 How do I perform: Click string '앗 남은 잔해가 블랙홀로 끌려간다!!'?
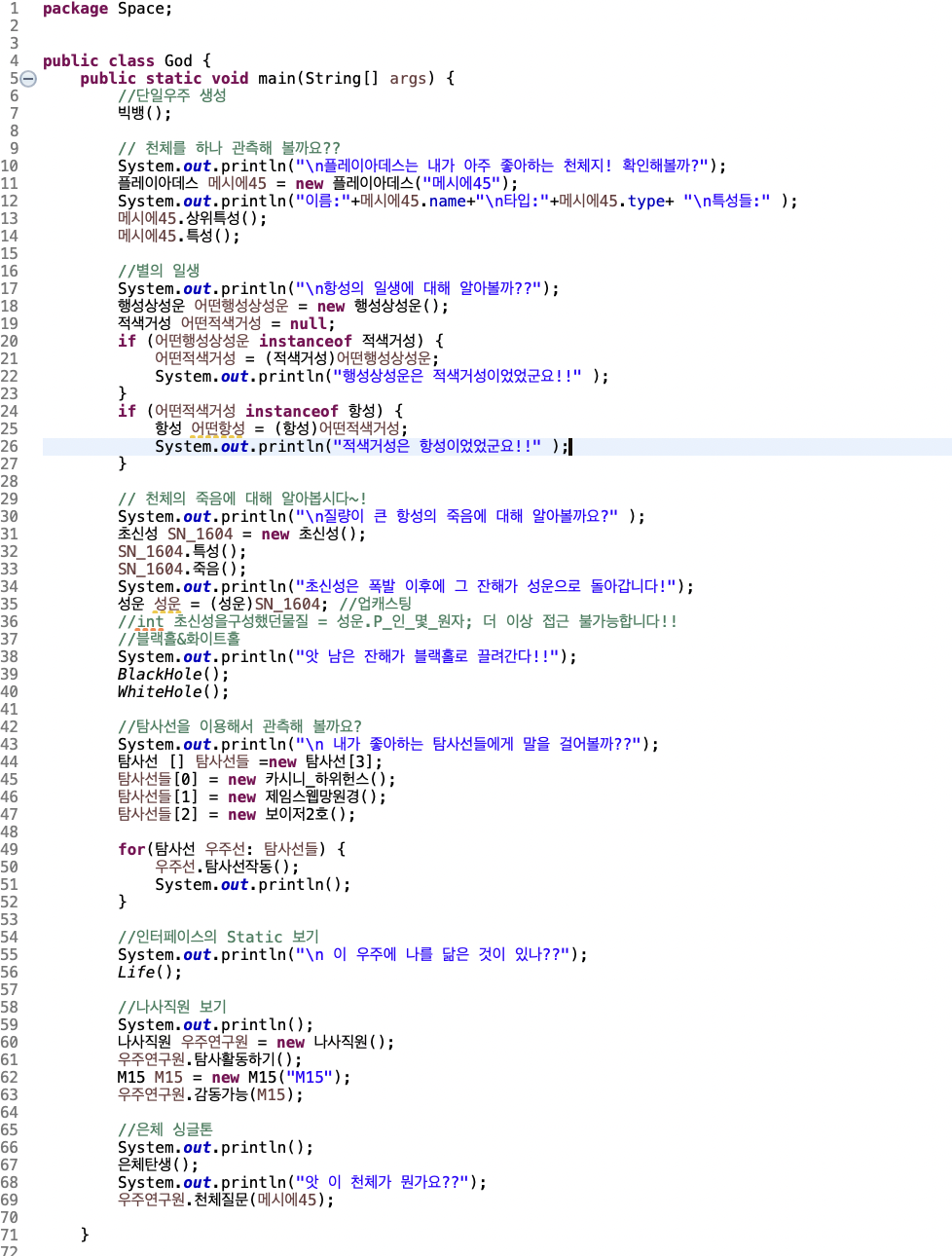coord(428,657)
